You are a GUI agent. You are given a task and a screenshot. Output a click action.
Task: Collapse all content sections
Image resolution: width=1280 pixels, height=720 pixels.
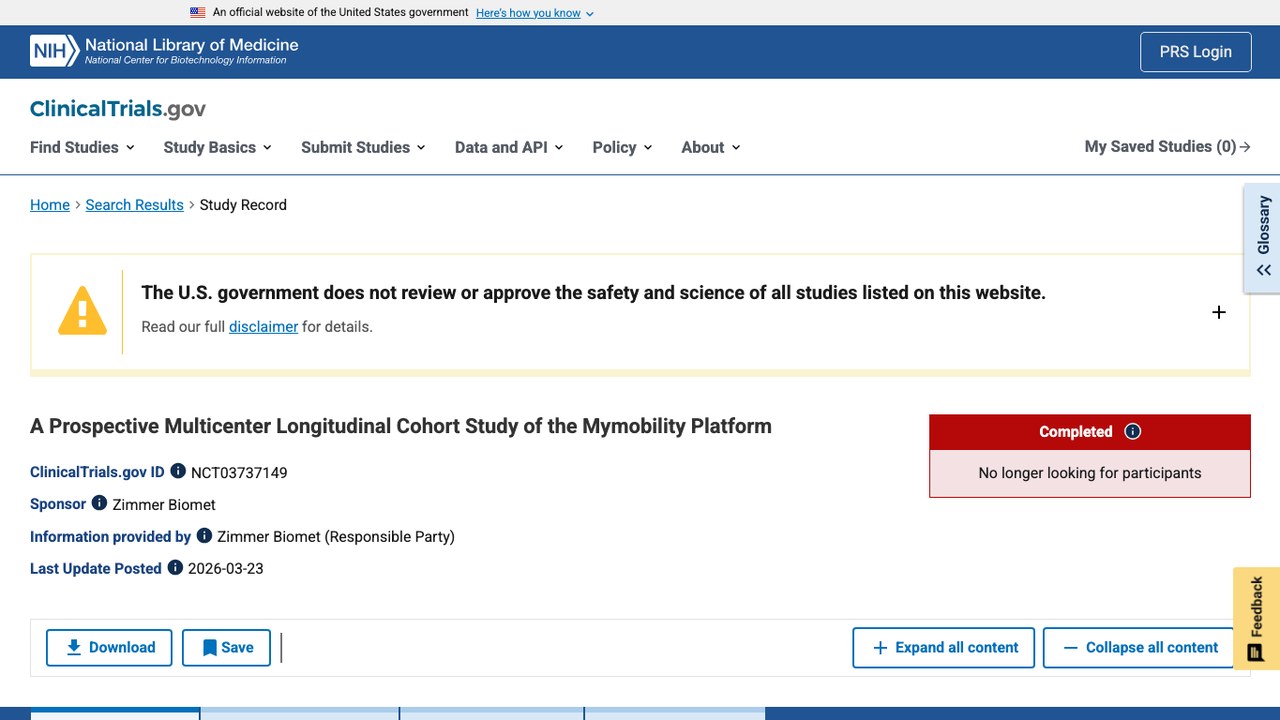(x=1141, y=648)
